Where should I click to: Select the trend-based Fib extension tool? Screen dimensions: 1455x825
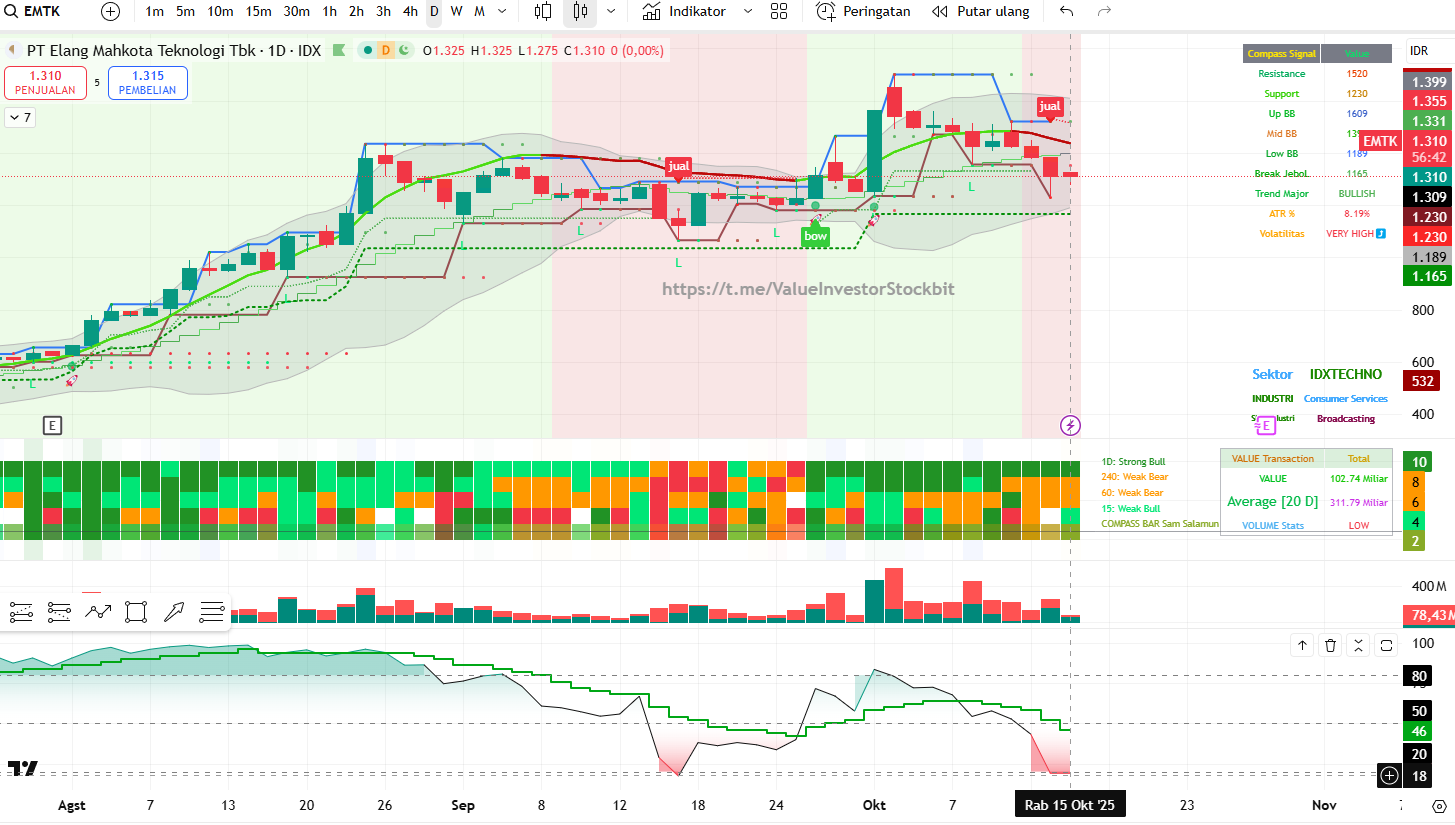[x=60, y=612]
